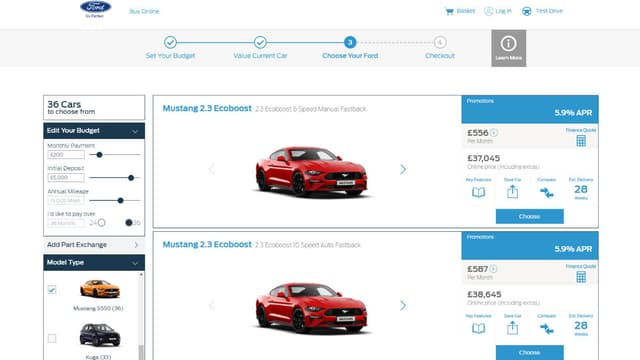View Key Features book icon for Manual Mustang
The image size is (640, 360).
(x=478, y=192)
